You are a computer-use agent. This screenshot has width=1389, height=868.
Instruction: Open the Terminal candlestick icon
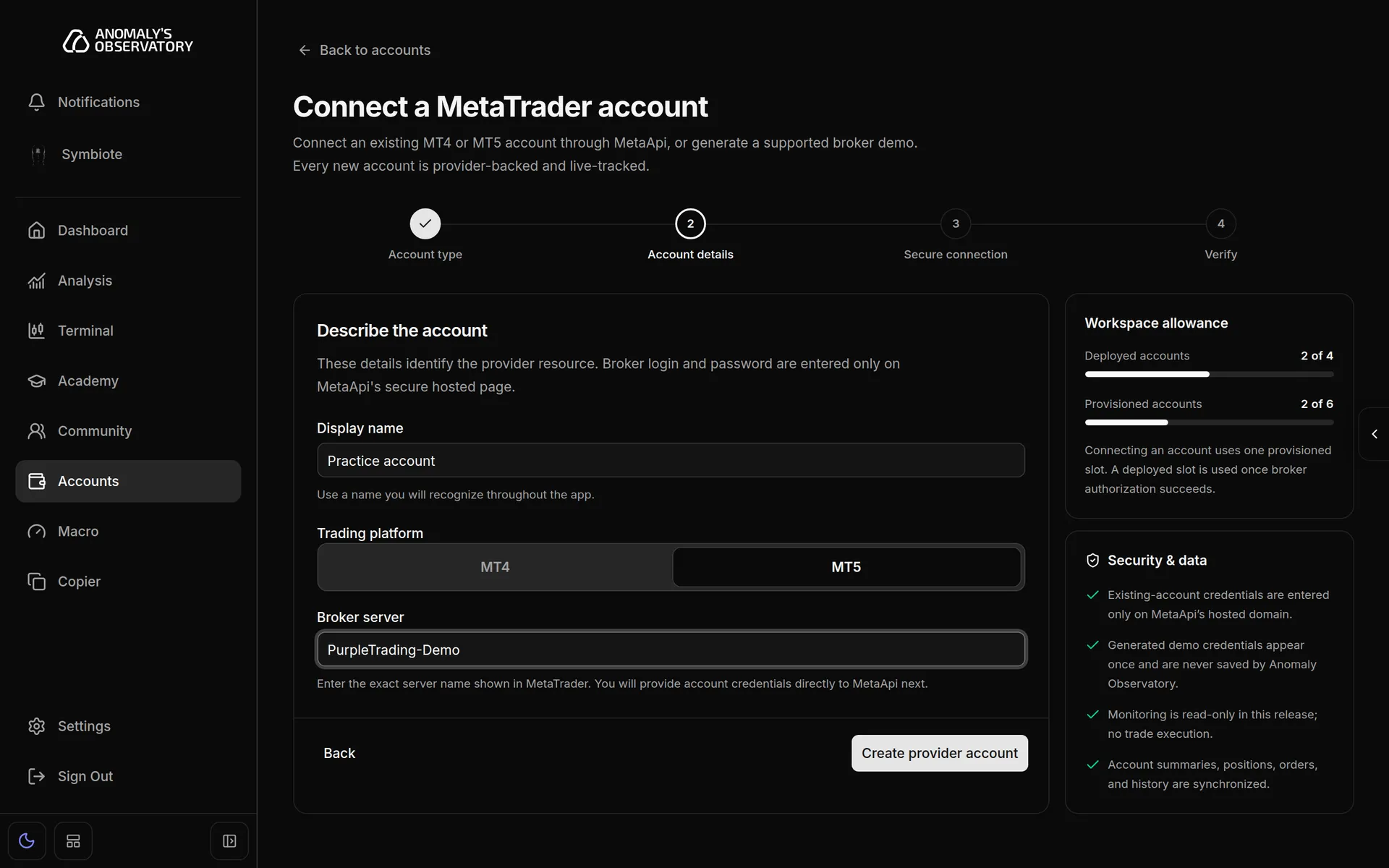pos(37,331)
